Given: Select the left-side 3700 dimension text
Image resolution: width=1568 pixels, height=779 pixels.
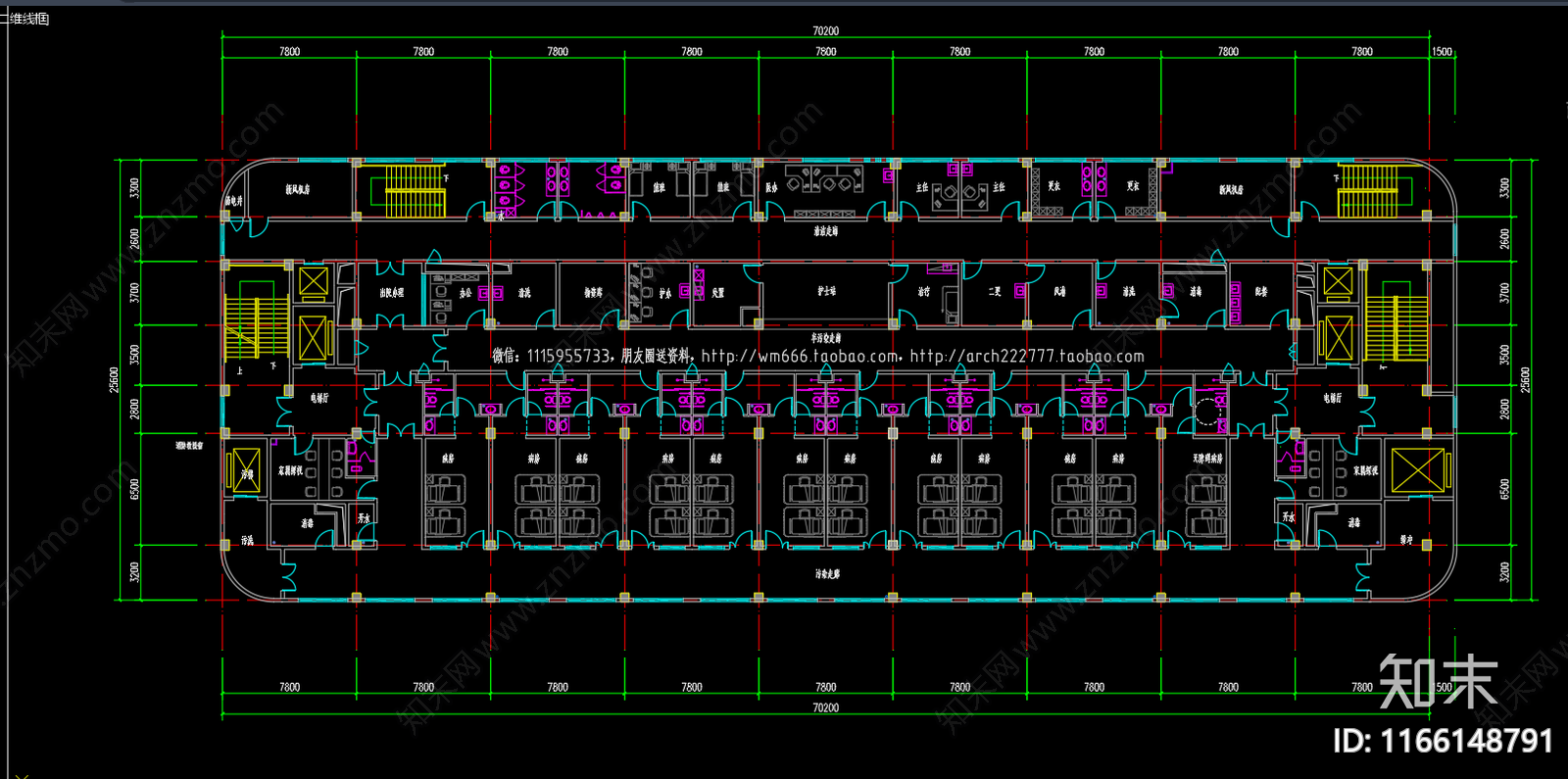Looking at the screenshot, I should tap(135, 292).
